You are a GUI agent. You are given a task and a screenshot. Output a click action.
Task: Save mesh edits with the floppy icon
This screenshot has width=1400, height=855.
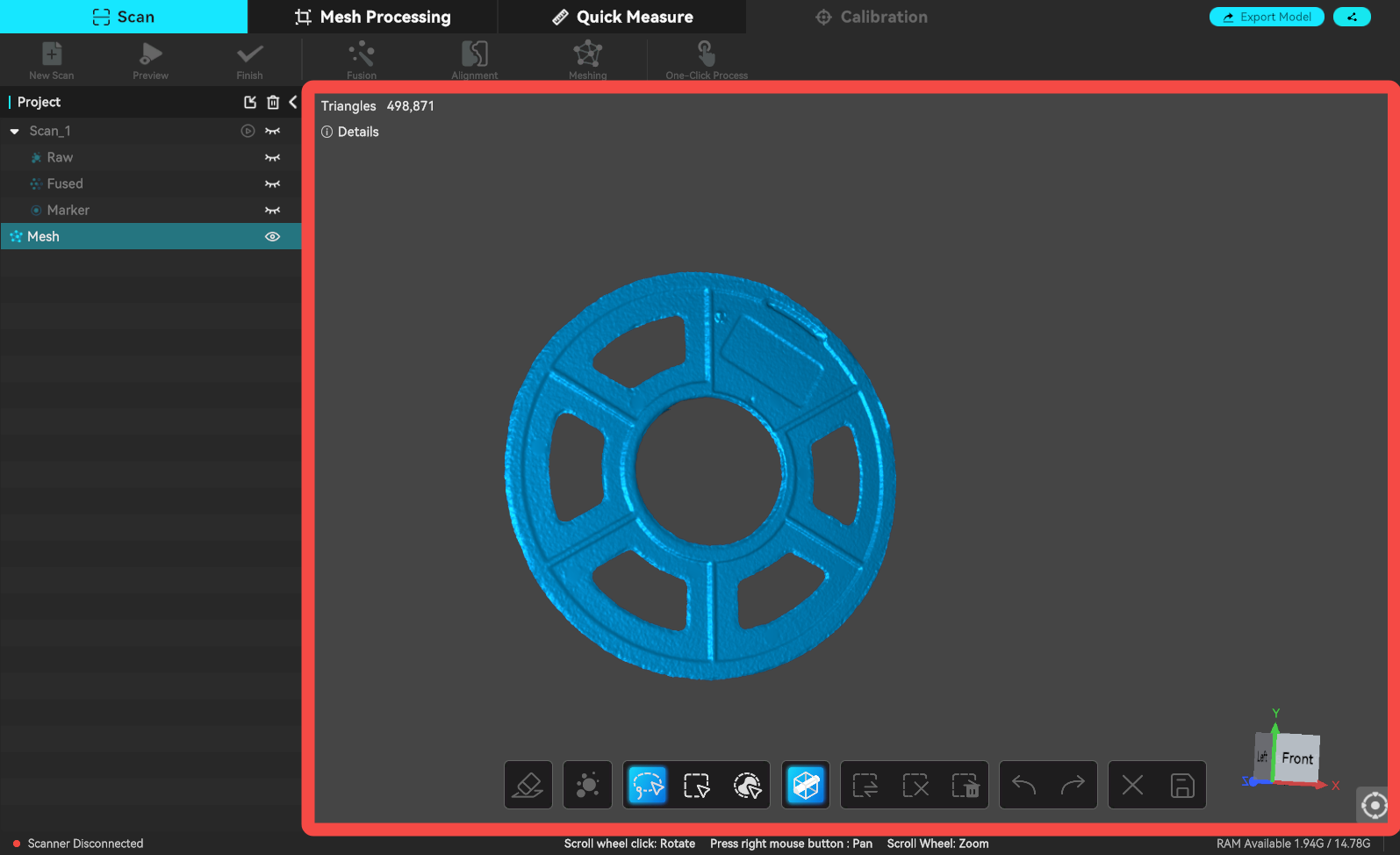coord(1182,785)
